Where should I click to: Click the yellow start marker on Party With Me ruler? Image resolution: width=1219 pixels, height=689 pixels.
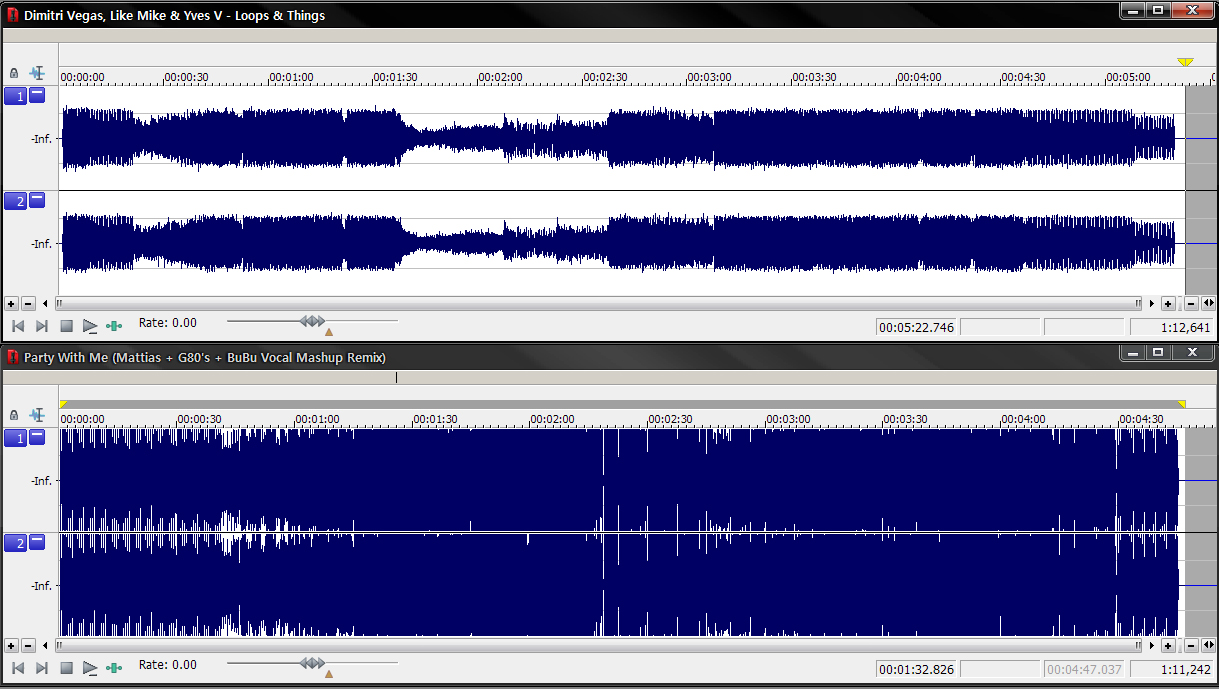point(64,405)
